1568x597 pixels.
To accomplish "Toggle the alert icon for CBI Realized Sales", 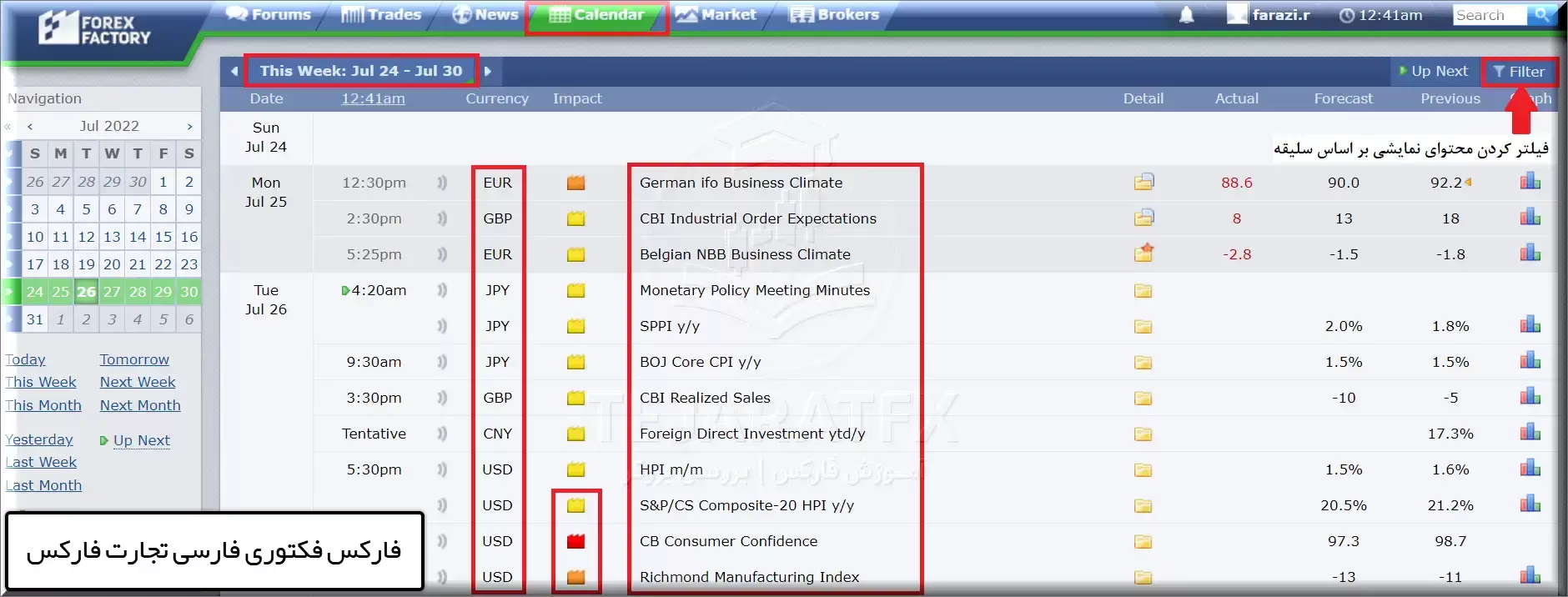I will [x=442, y=398].
